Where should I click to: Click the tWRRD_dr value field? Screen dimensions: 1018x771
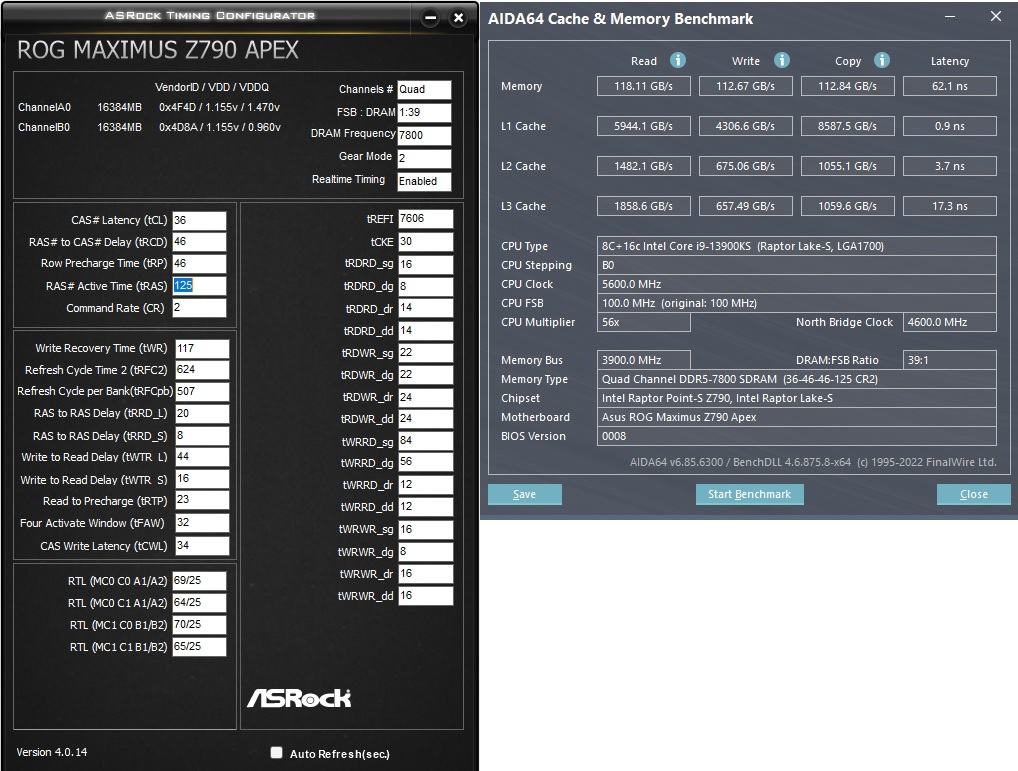pyautogui.click(x=425, y=485)
